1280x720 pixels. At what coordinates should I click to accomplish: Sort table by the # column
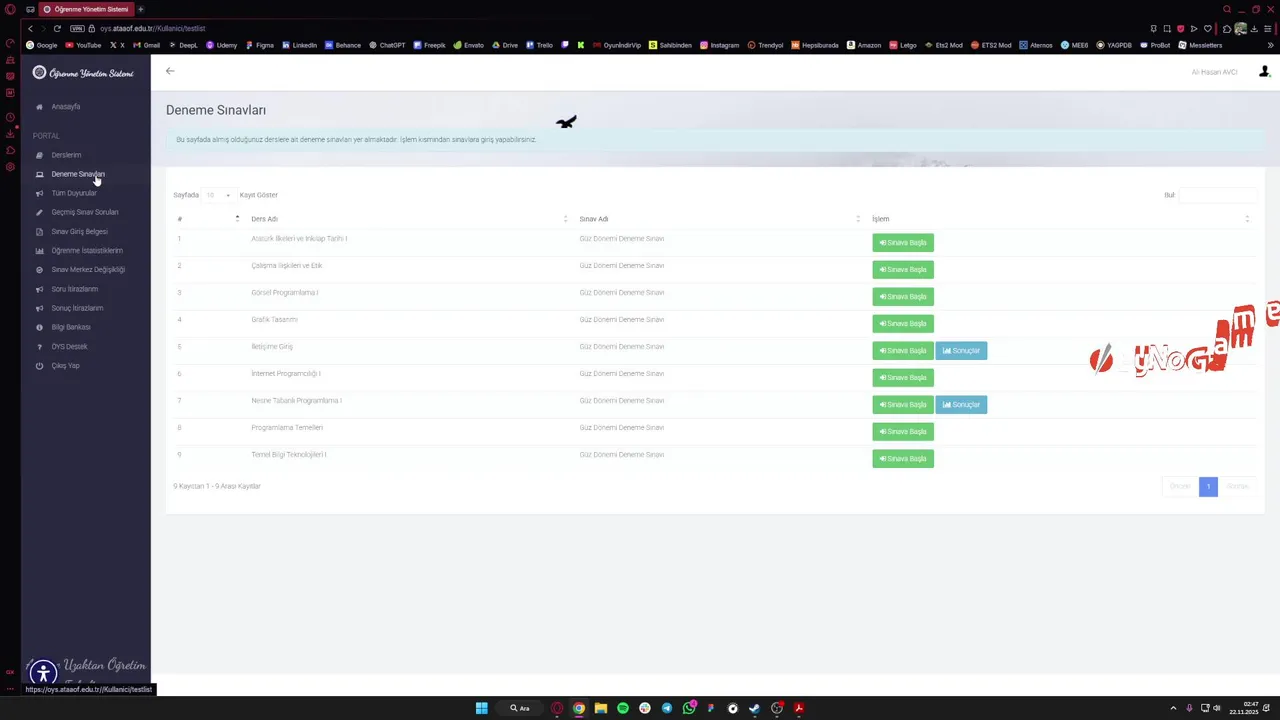click(208, 219)
